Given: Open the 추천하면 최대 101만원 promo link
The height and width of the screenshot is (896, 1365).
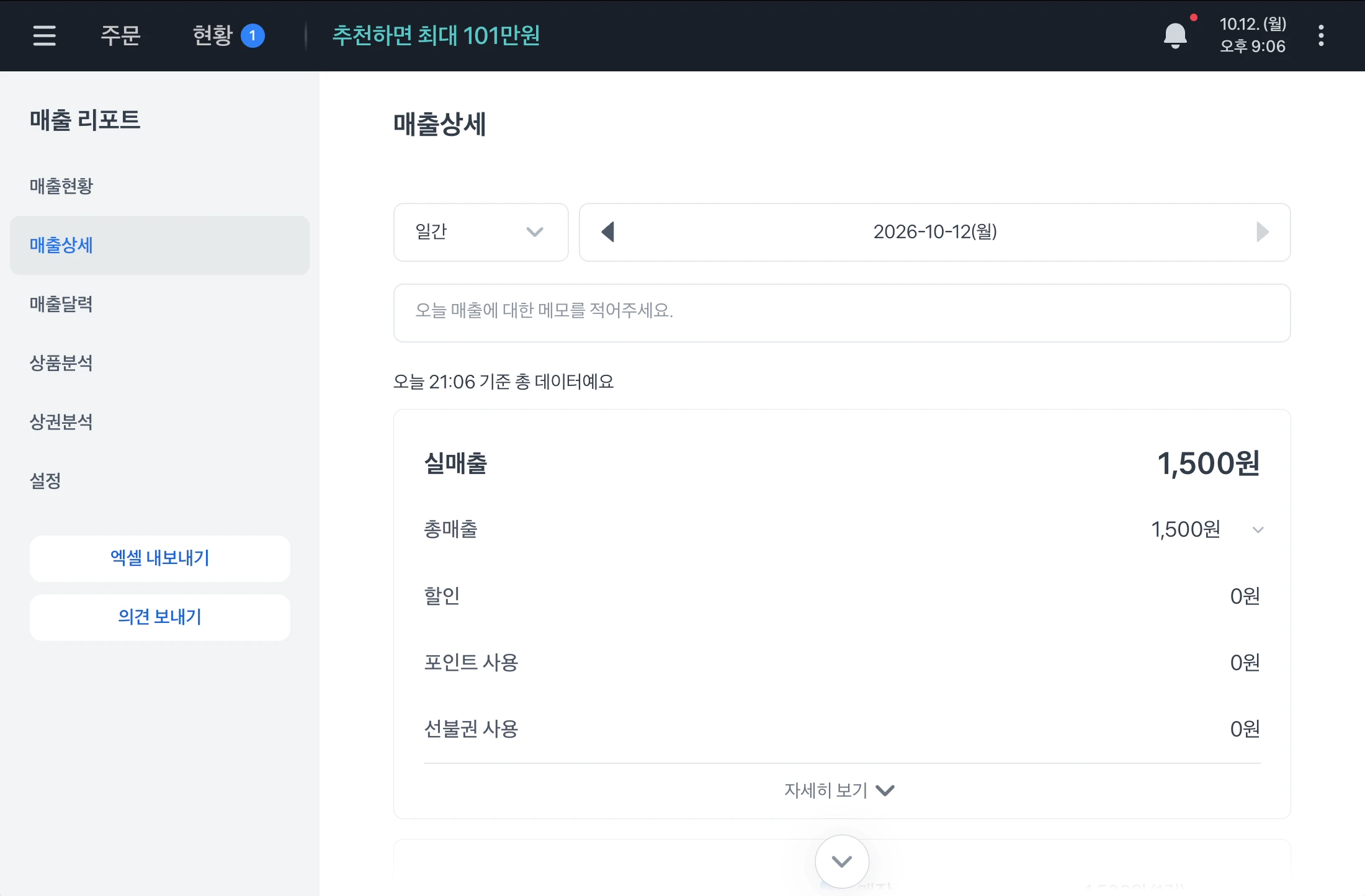Looking at the screenshot, I should tap(436, 35).
